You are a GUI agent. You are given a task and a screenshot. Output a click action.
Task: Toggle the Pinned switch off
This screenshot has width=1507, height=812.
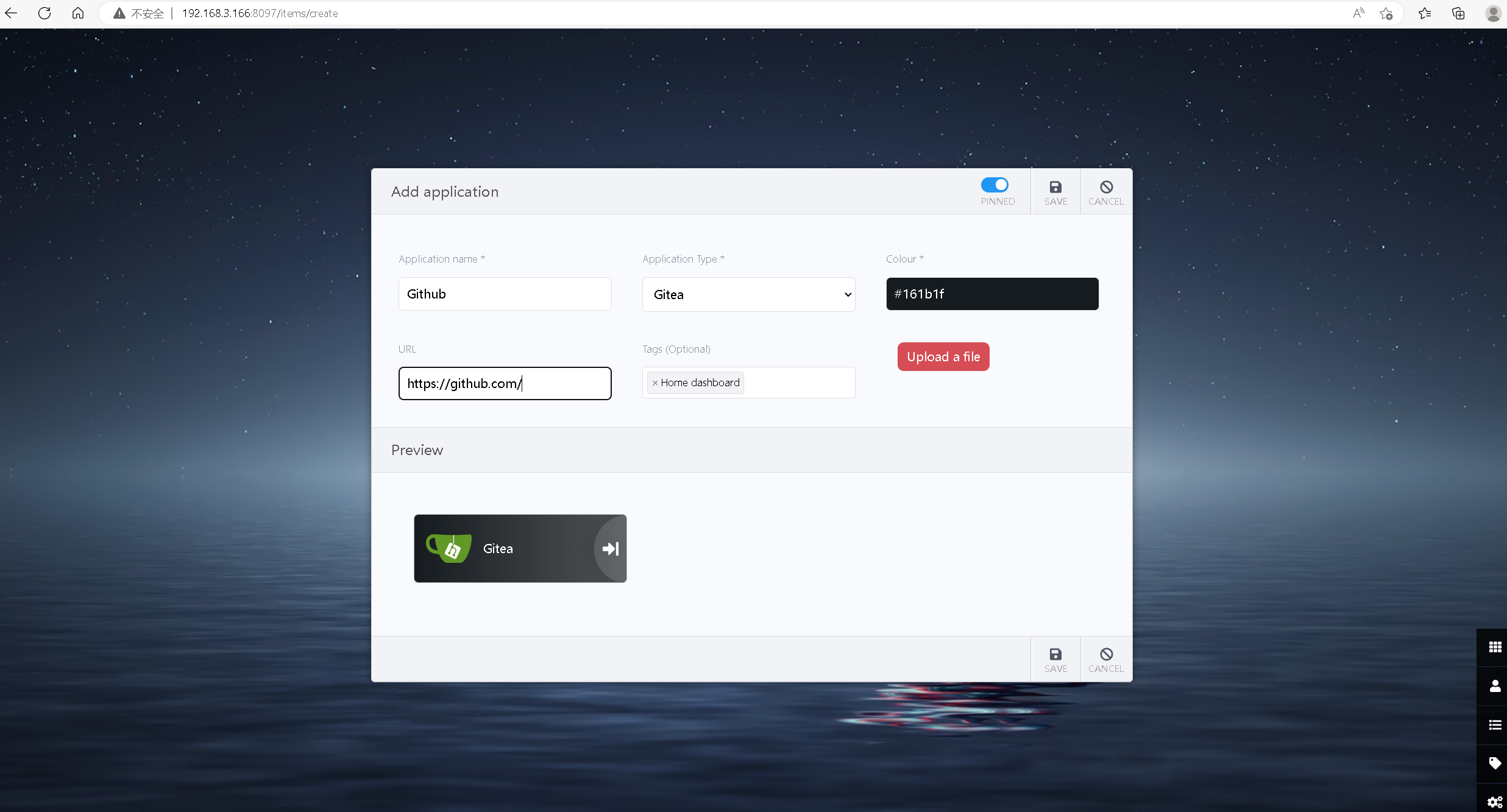994,185
